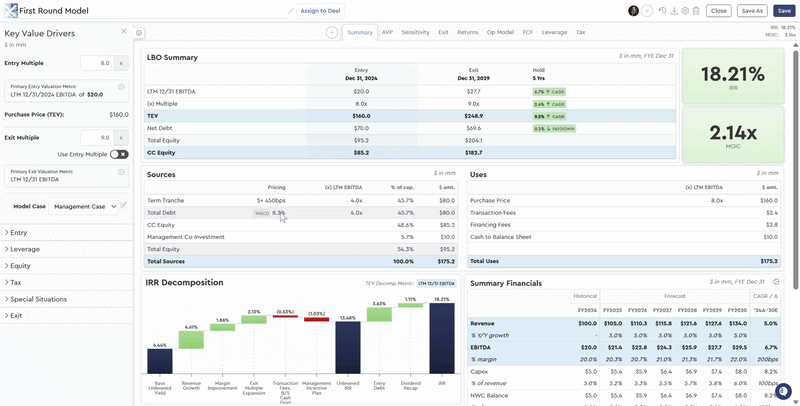Toggle Use Entry Multiple switch

(x=119, y=154)
